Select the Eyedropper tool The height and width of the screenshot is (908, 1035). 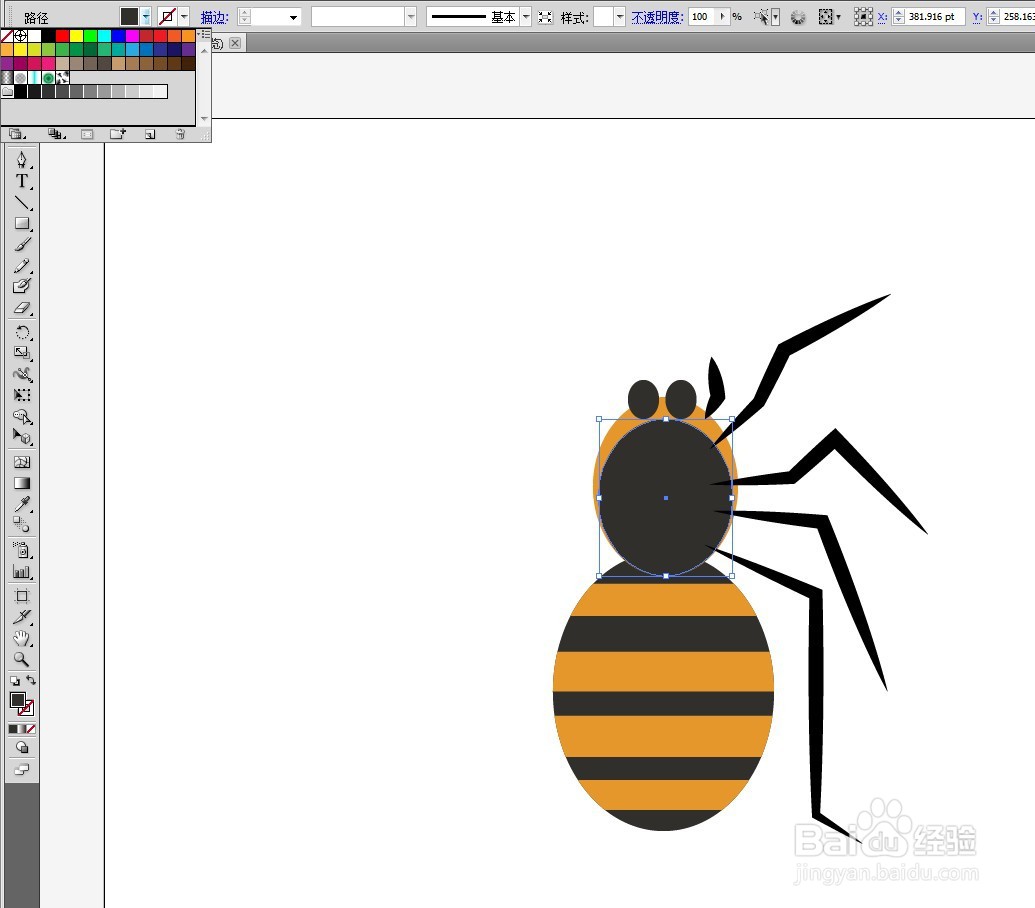point(22,504)
